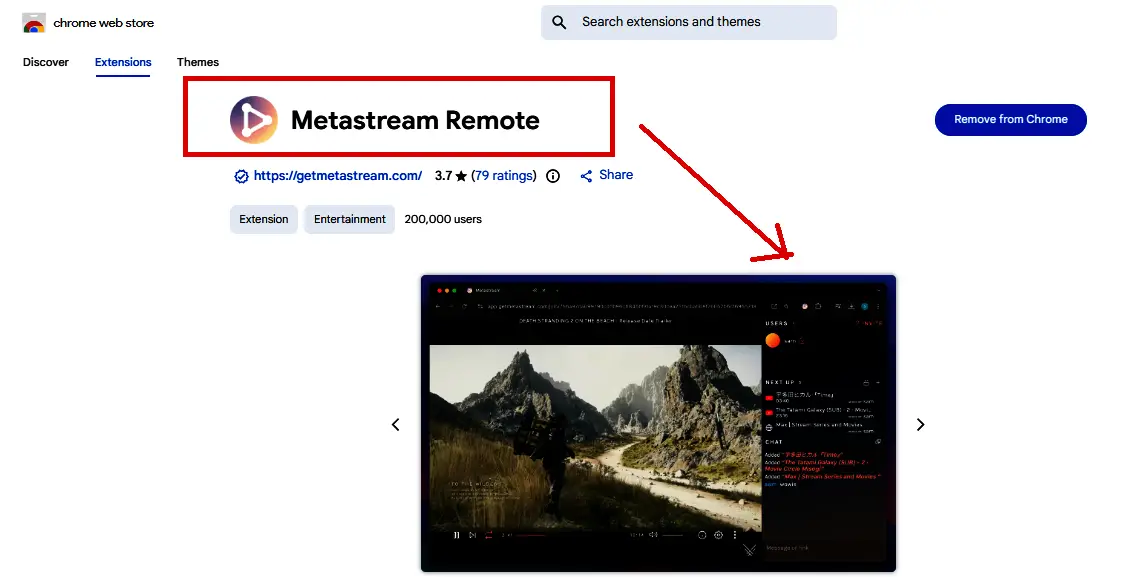View the 79 ratings link

(504, 175)
